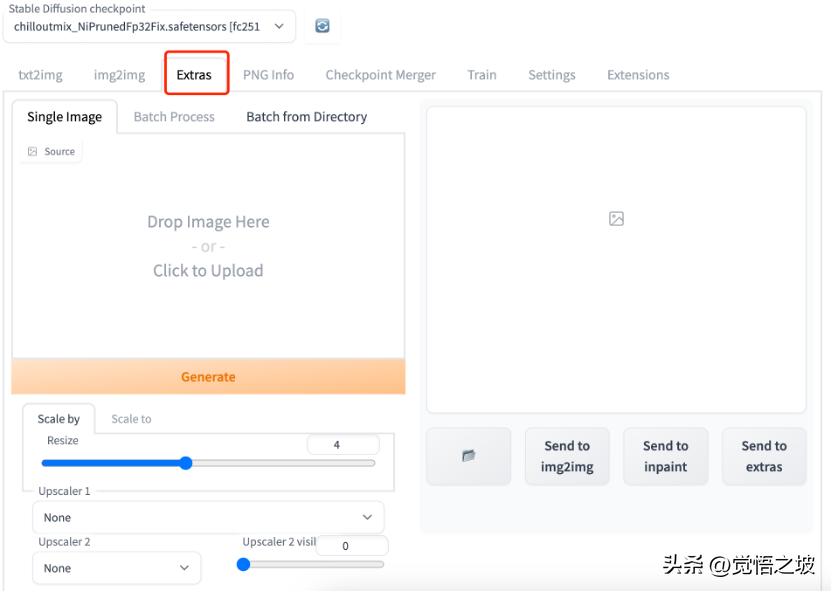
Task: Click the Resize slider track
Action: click(280, 463)
